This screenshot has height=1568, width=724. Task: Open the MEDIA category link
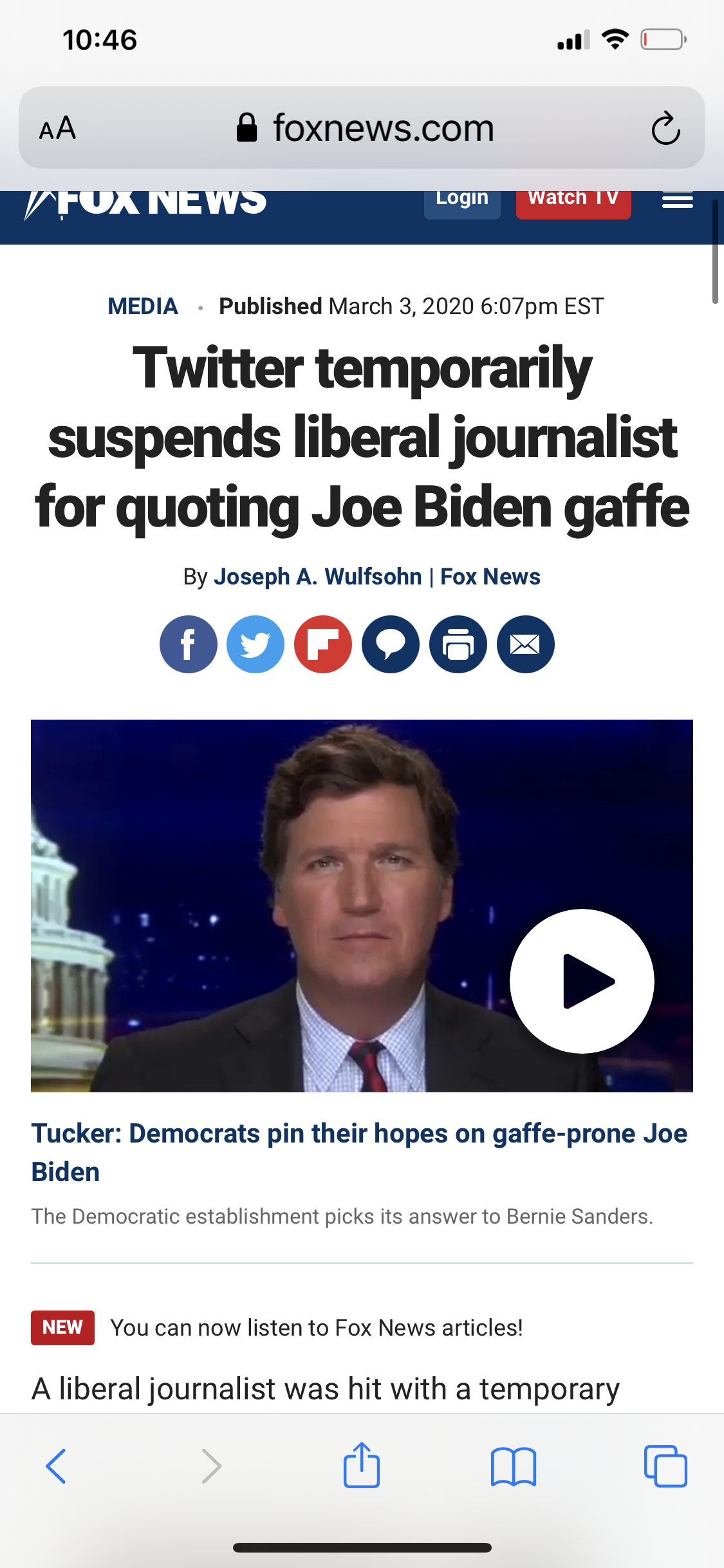(142, 306)
